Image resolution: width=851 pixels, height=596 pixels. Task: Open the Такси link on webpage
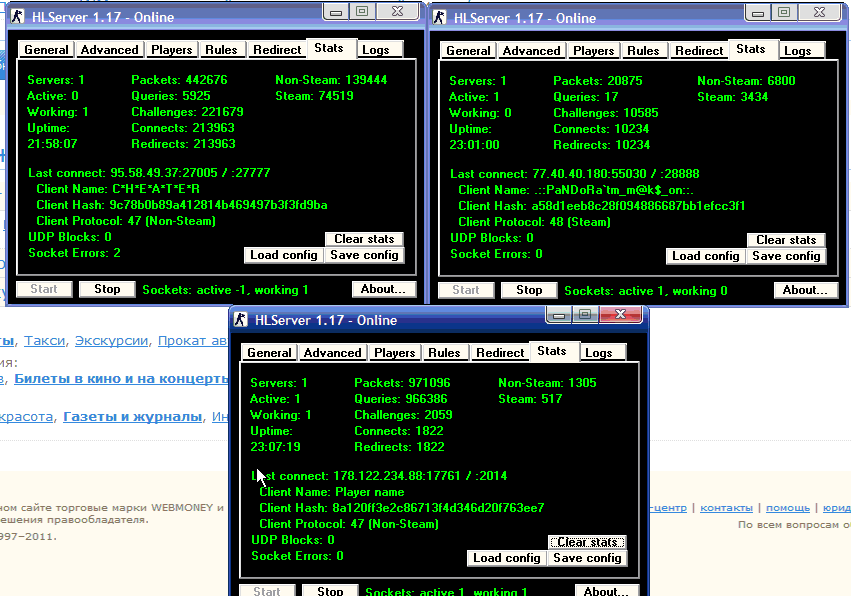(x=45, y=341)
